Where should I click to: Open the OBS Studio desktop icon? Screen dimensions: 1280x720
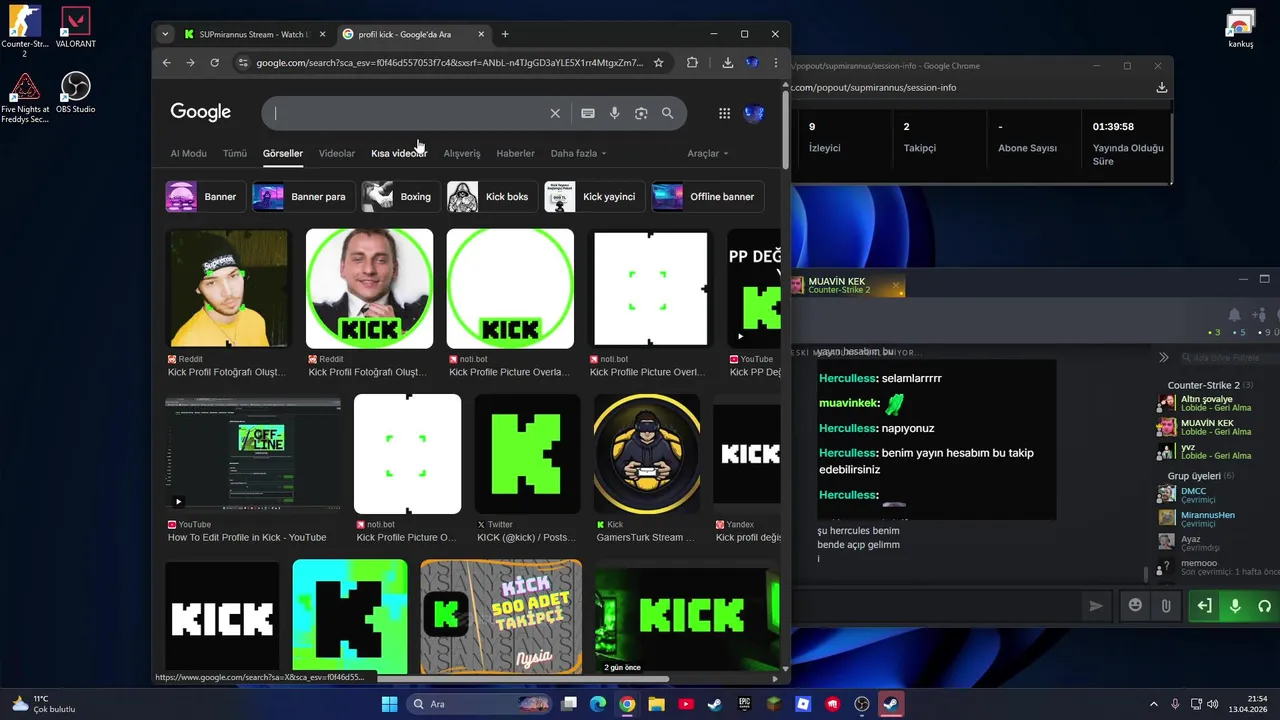tap(76, 92)
